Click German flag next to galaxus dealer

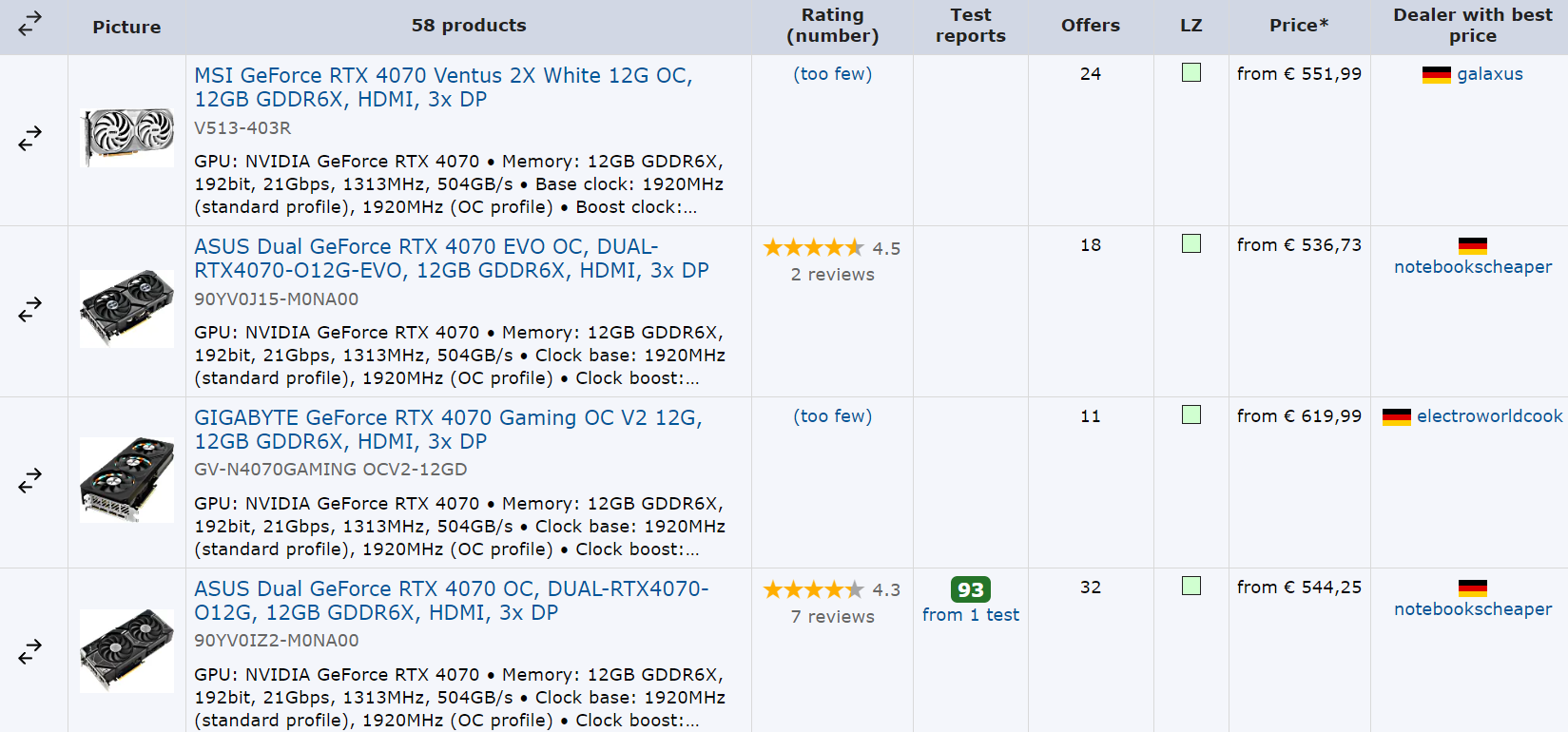1436,75
